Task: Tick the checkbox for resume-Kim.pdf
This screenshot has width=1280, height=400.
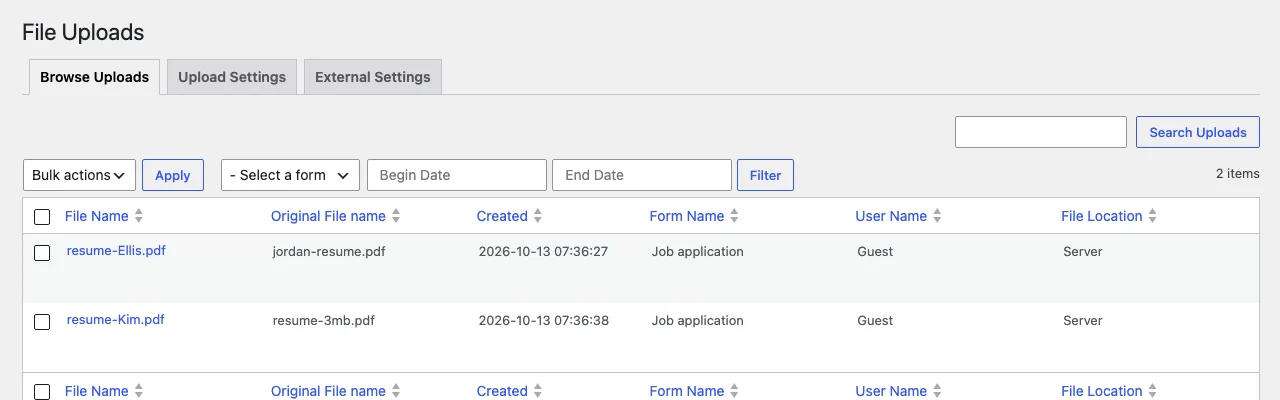Action: [x=42, y=322]
